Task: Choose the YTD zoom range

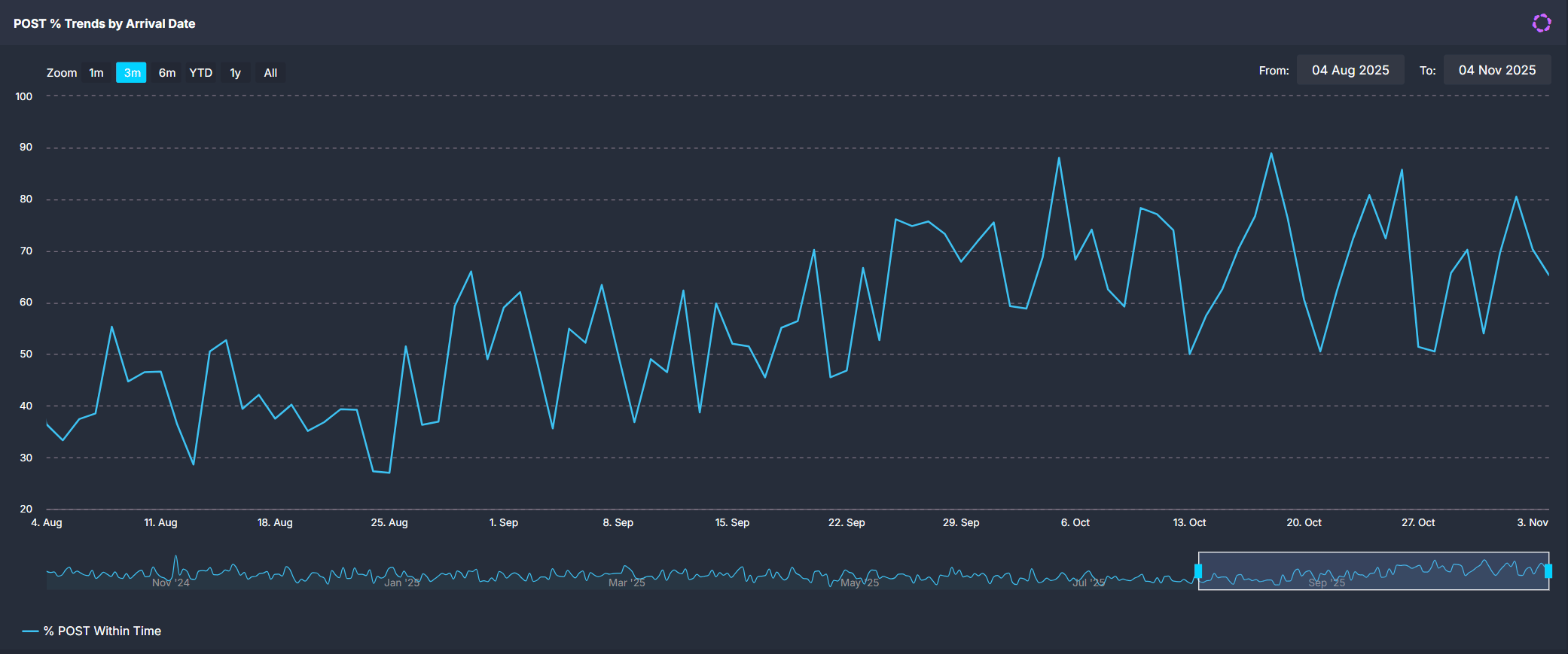Action: click(x=200, y=73)
